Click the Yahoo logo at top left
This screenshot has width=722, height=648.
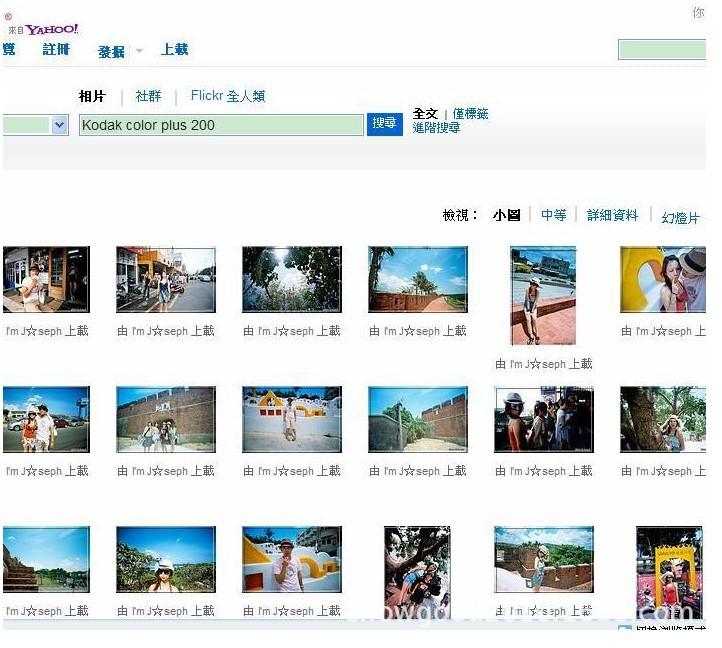(52, 29)
